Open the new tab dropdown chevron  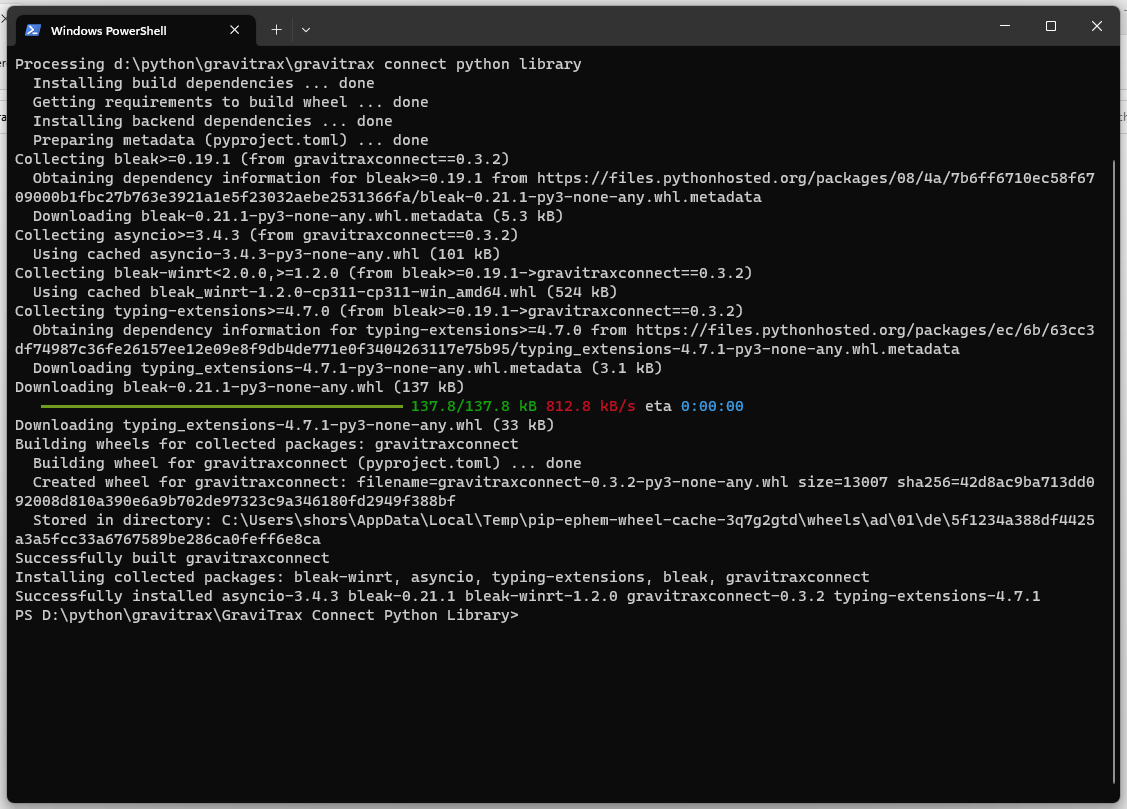pos(306,30)
